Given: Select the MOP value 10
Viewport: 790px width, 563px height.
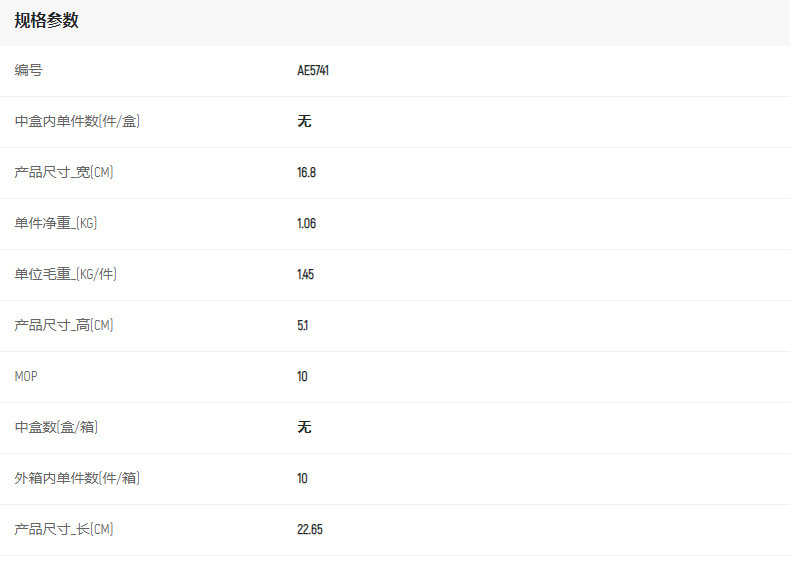Looking at the screenshot, I should [302, 377].
